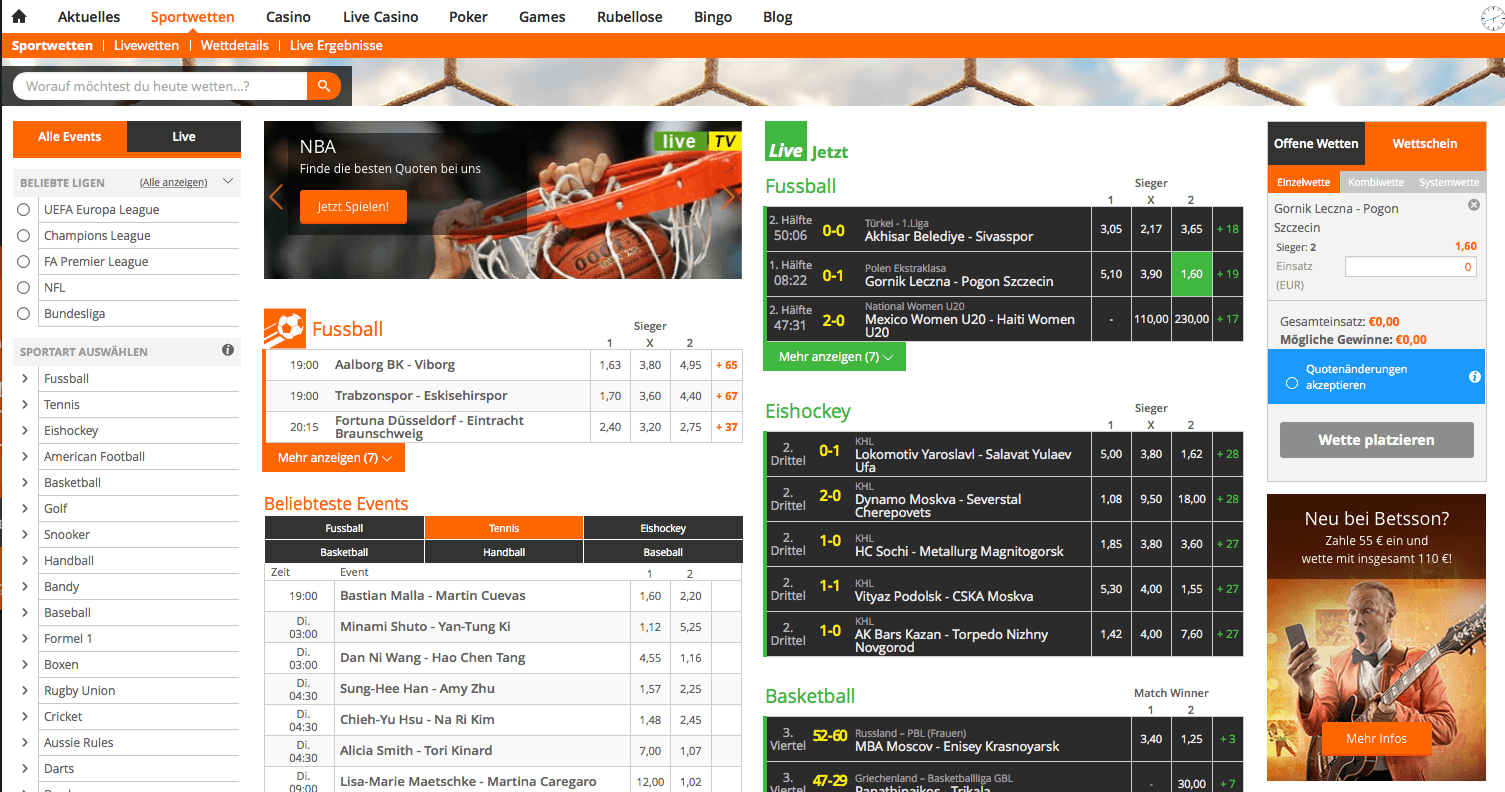Pick odds 3,40 for MBA Moscov
This screenshot has width=1505, height=792.
pos(1151,739)
